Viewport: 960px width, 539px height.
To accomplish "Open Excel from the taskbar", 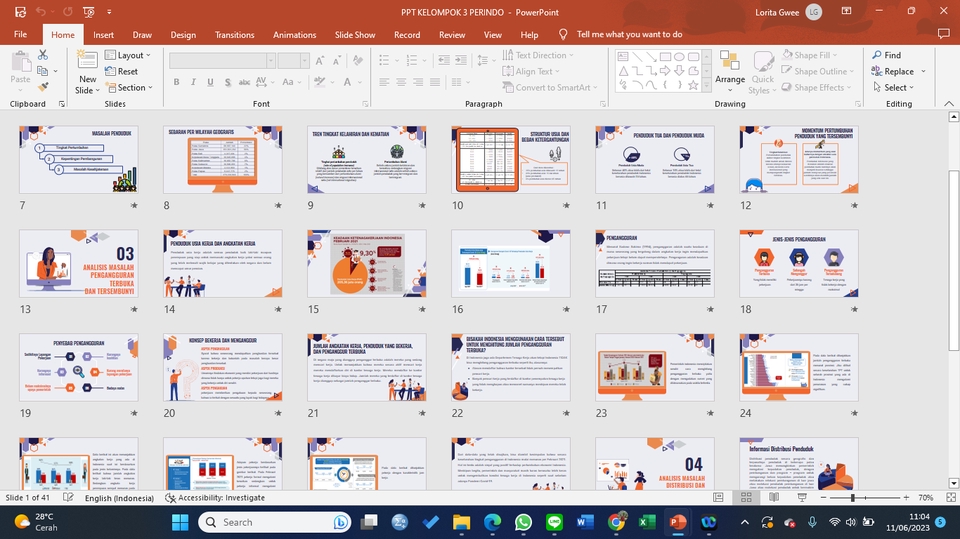I will [x=647, y=522].
